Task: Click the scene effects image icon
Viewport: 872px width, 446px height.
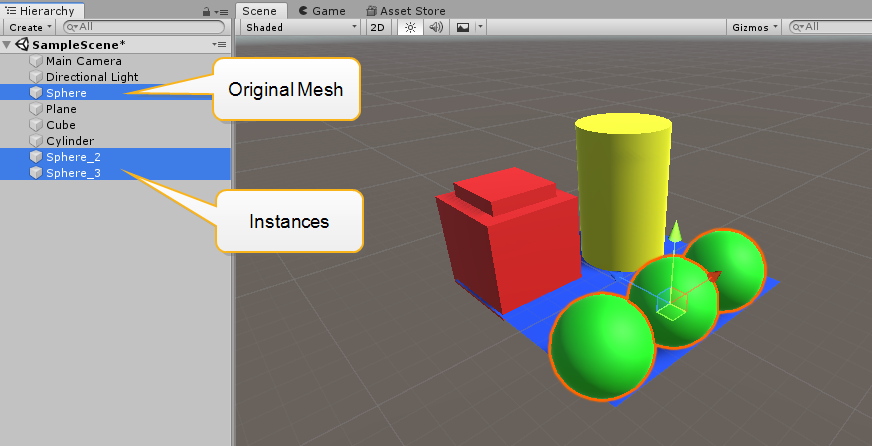Action: (463, 27)
